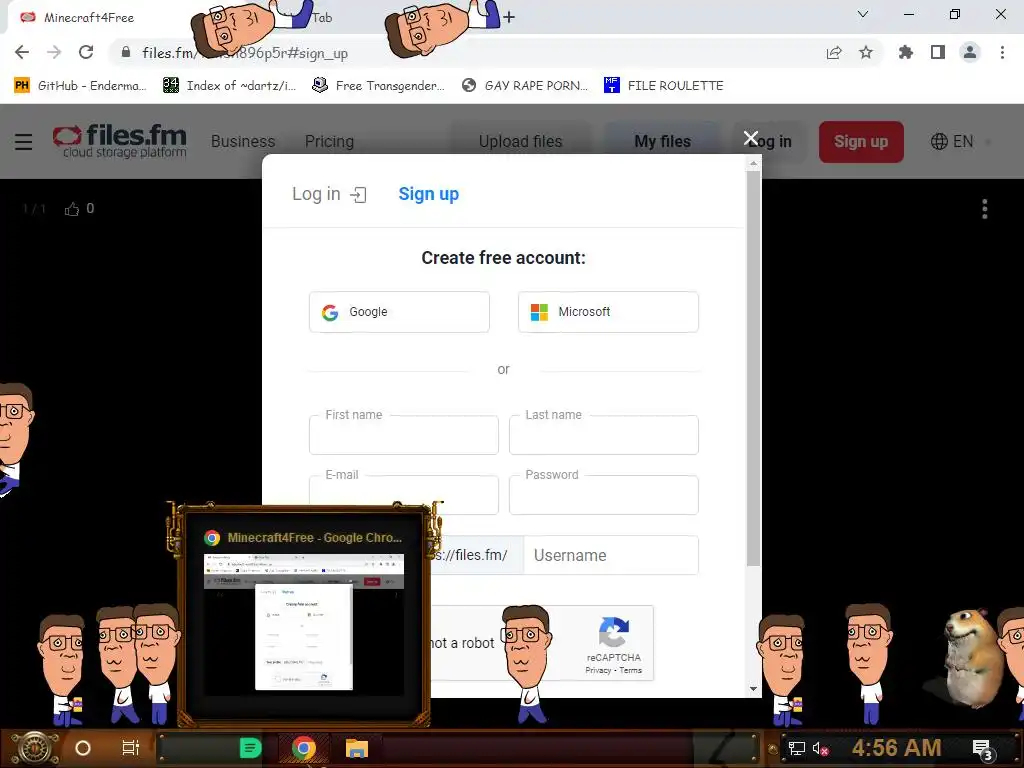Click Upload files button
The height and width of the screenshot is (768, 1024).
point(520,141)
